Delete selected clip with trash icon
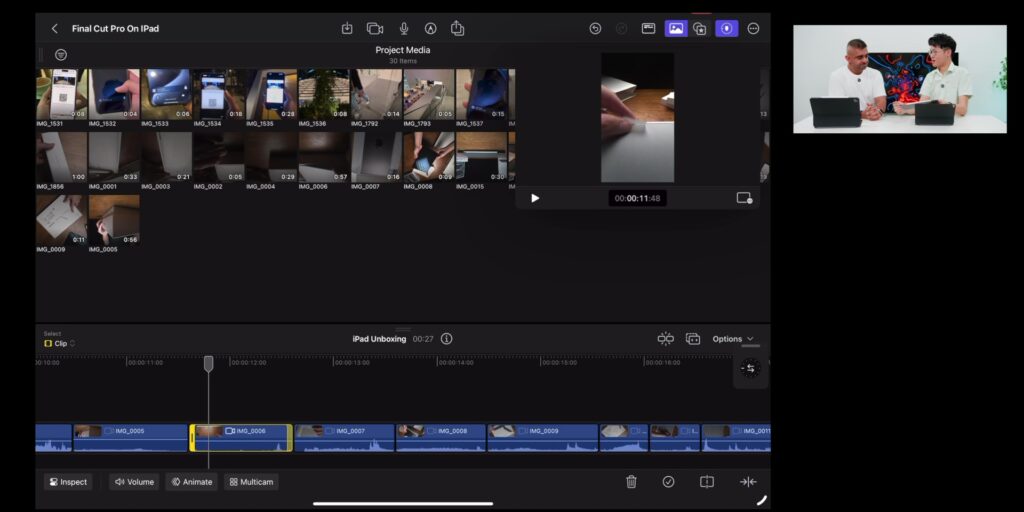1024x512 pixels. pyautogui.click(x=631, y=481)
